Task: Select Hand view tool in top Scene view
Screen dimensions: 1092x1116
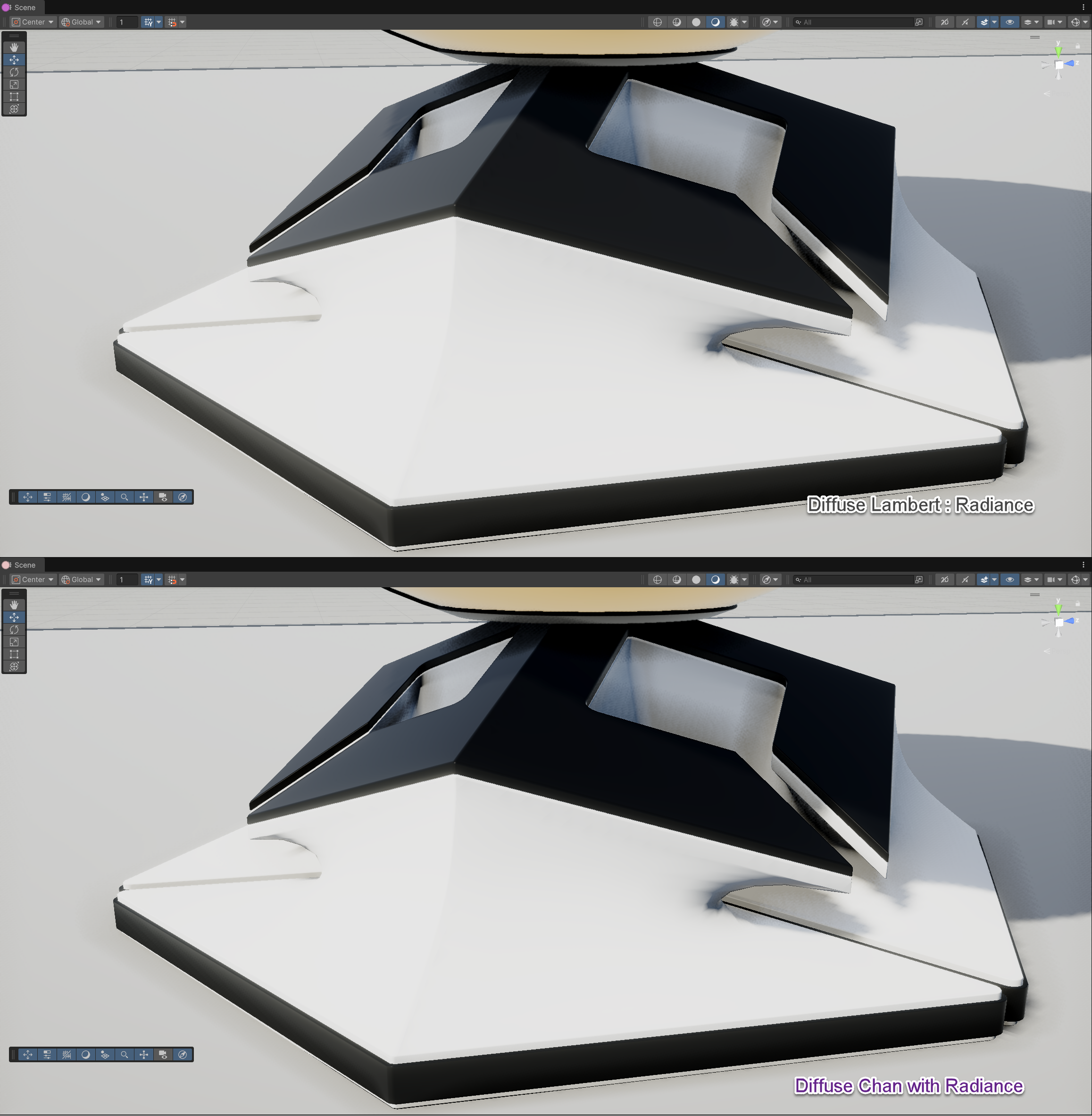Action: click(x=14, y=47)
